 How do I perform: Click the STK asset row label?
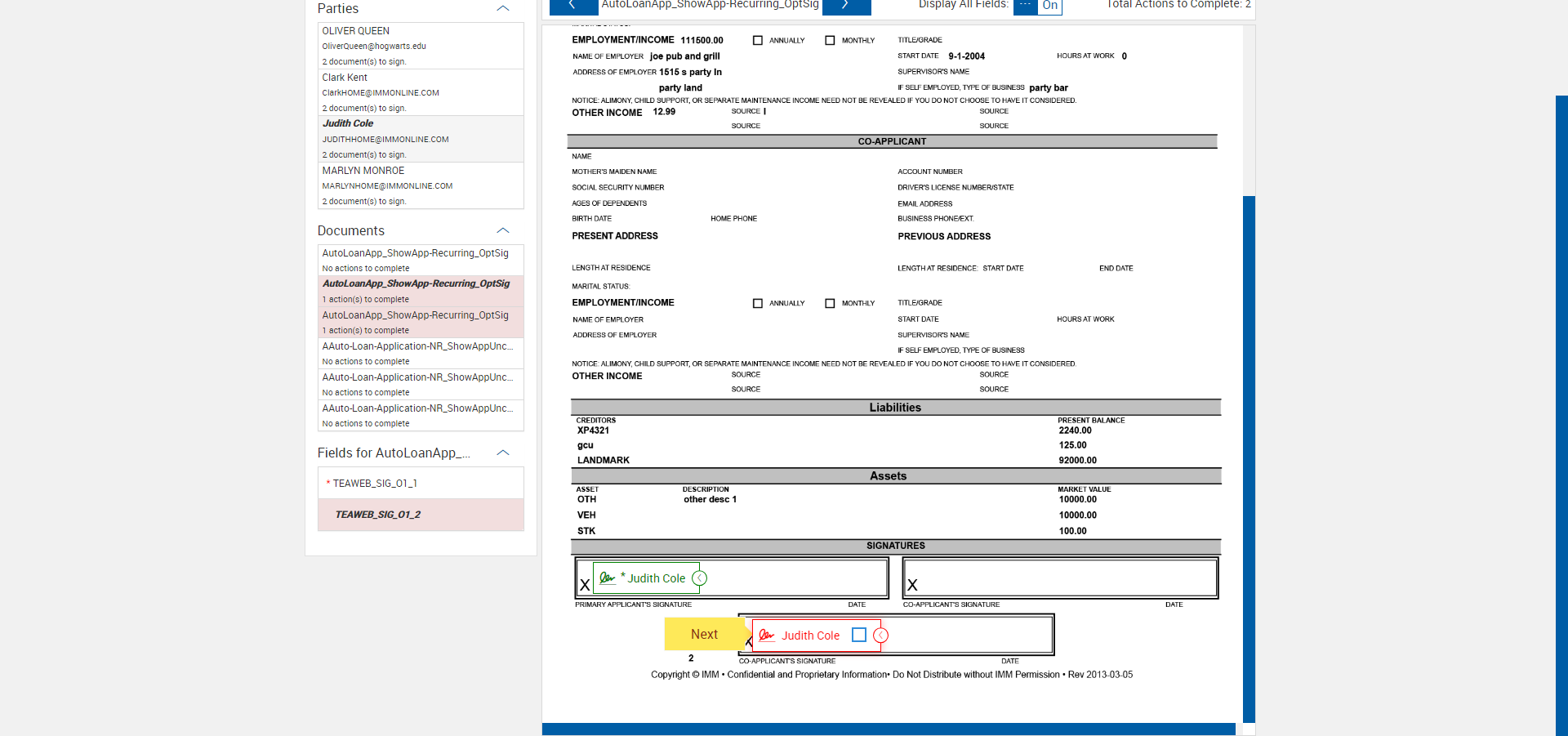[586, 531]
